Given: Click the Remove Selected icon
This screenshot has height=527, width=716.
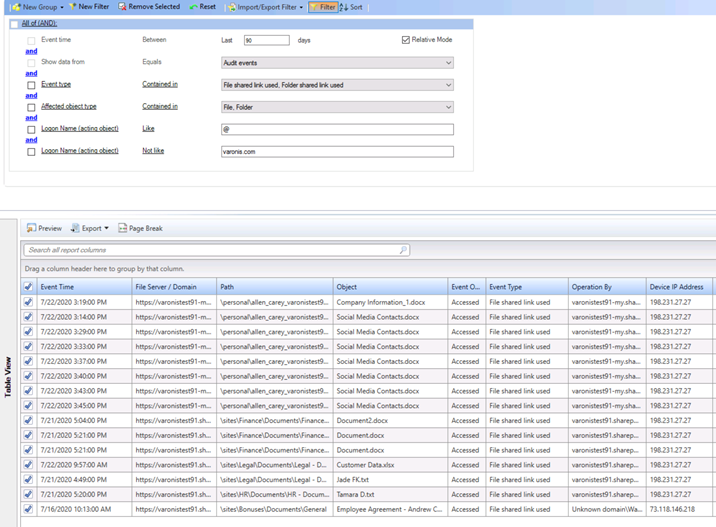Looking at the screenshot, I should (123, 7).
